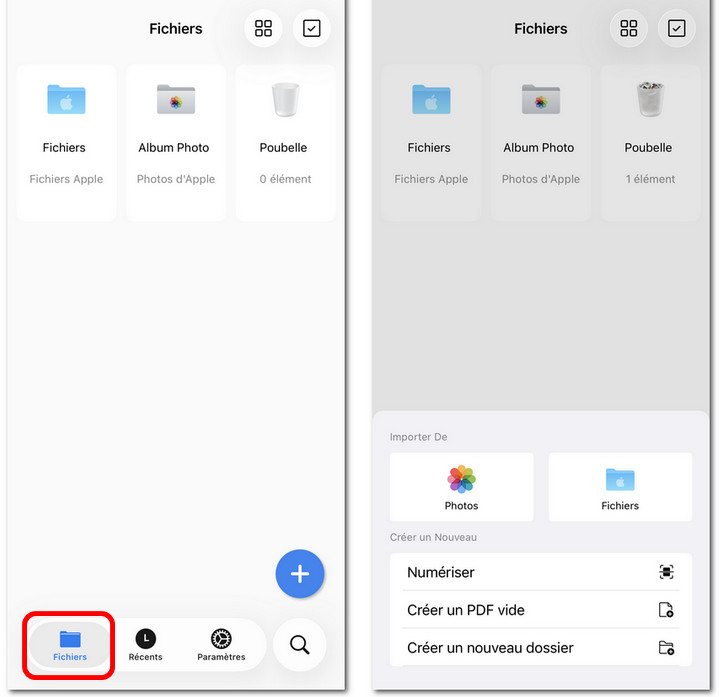Image resolution: width=719 pixels, height=697 pixels.
Task: Open Album Photo folder in left screen
Action: (x=176, y=143)
